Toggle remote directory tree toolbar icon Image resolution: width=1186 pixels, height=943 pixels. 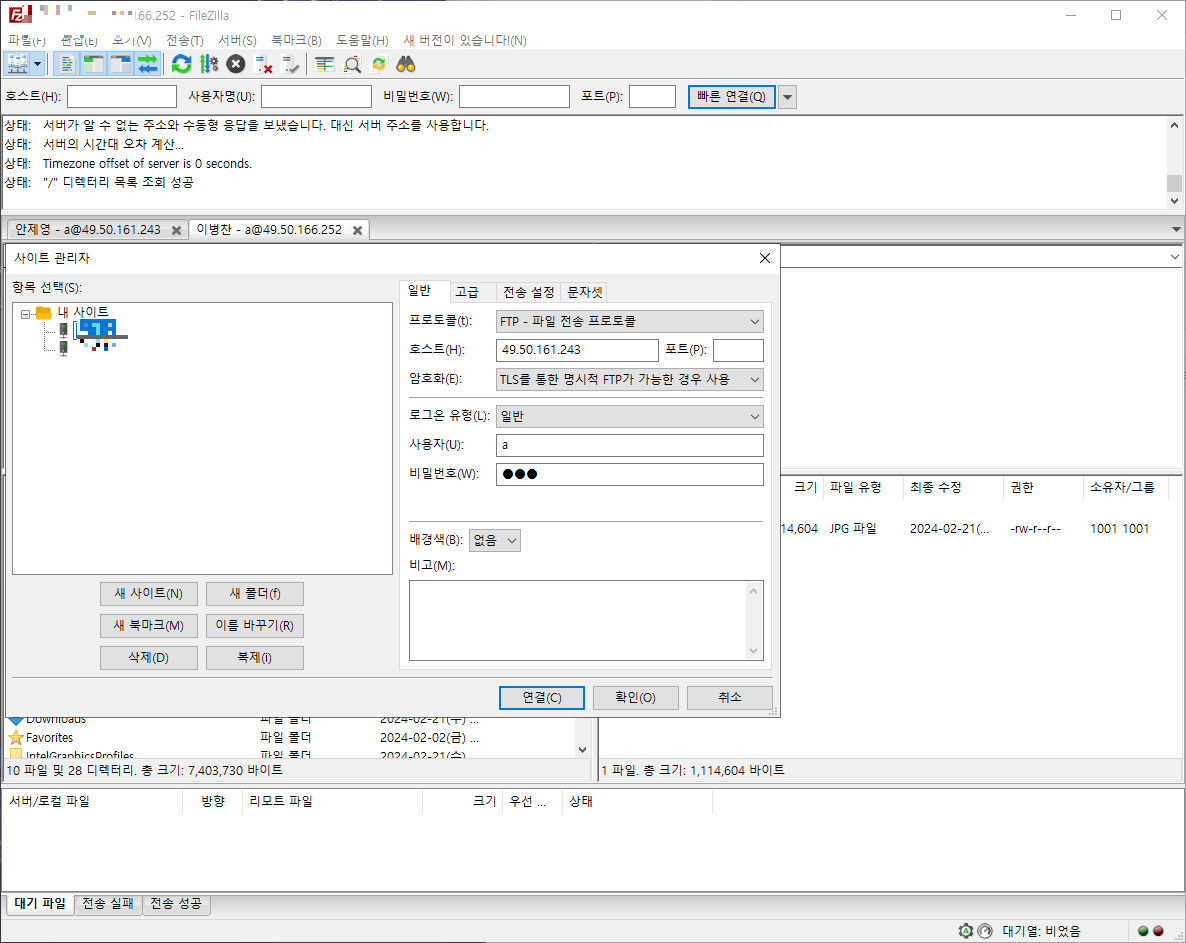121,64
